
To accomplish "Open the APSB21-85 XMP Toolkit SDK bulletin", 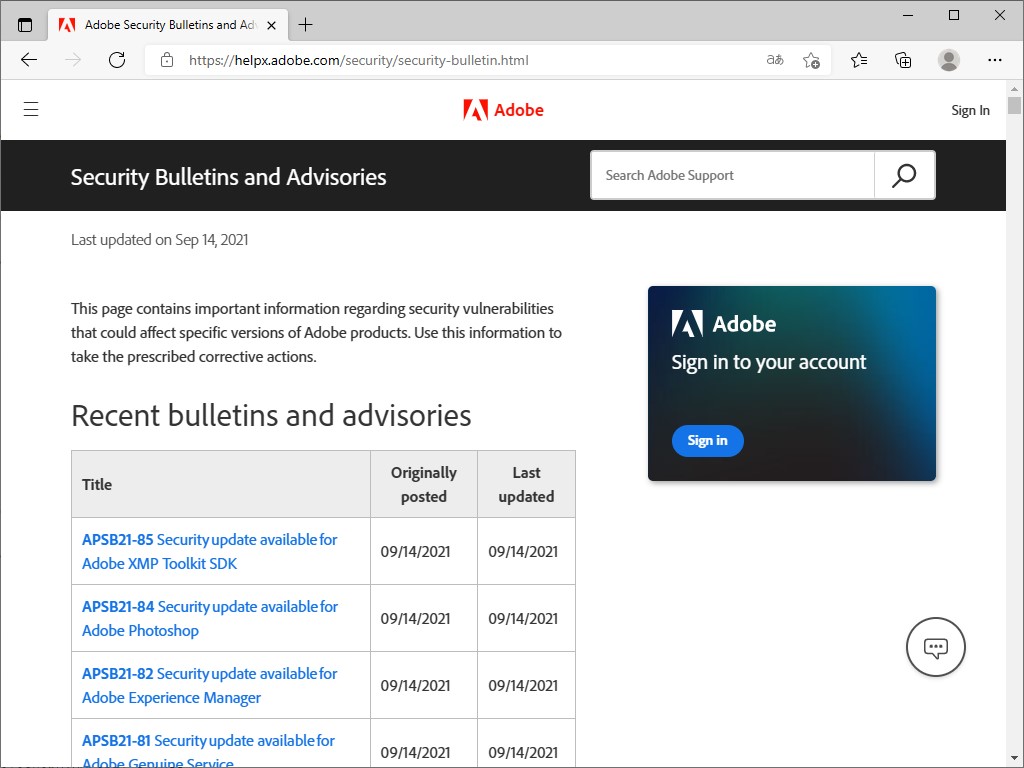I will pos(209,551).
